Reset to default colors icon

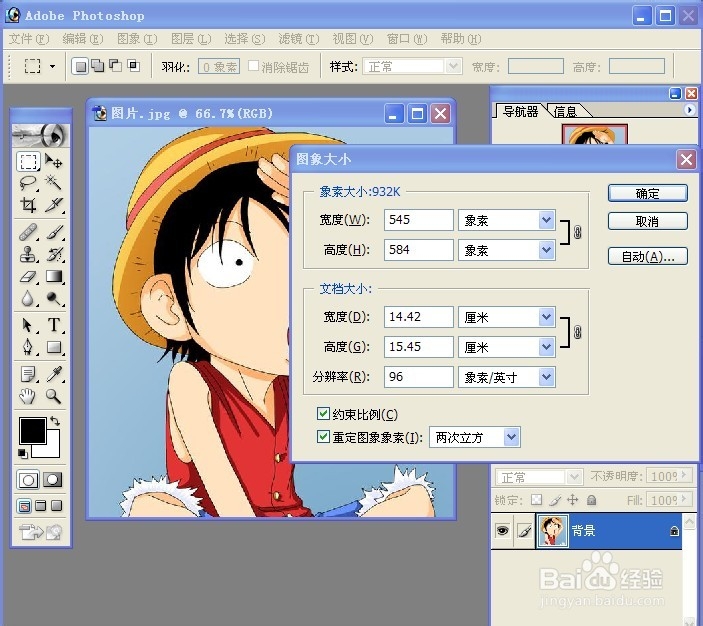(22, 454)
